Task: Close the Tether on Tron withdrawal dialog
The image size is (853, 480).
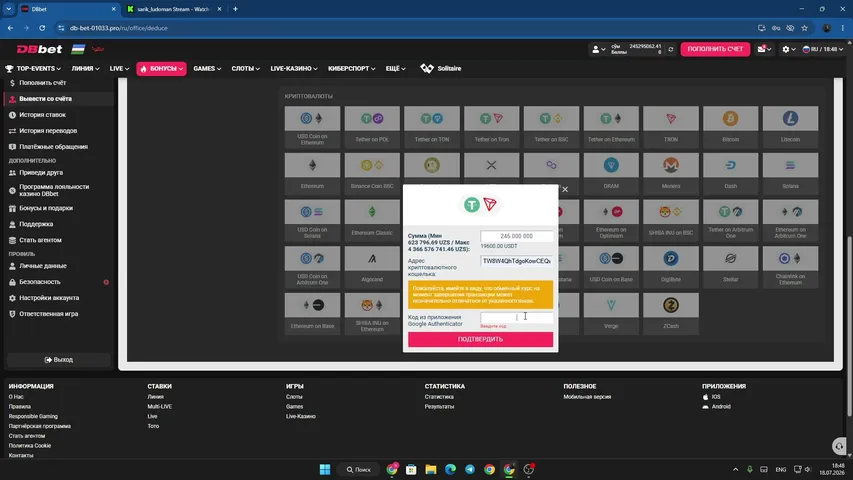Action: tap(565, 189)
